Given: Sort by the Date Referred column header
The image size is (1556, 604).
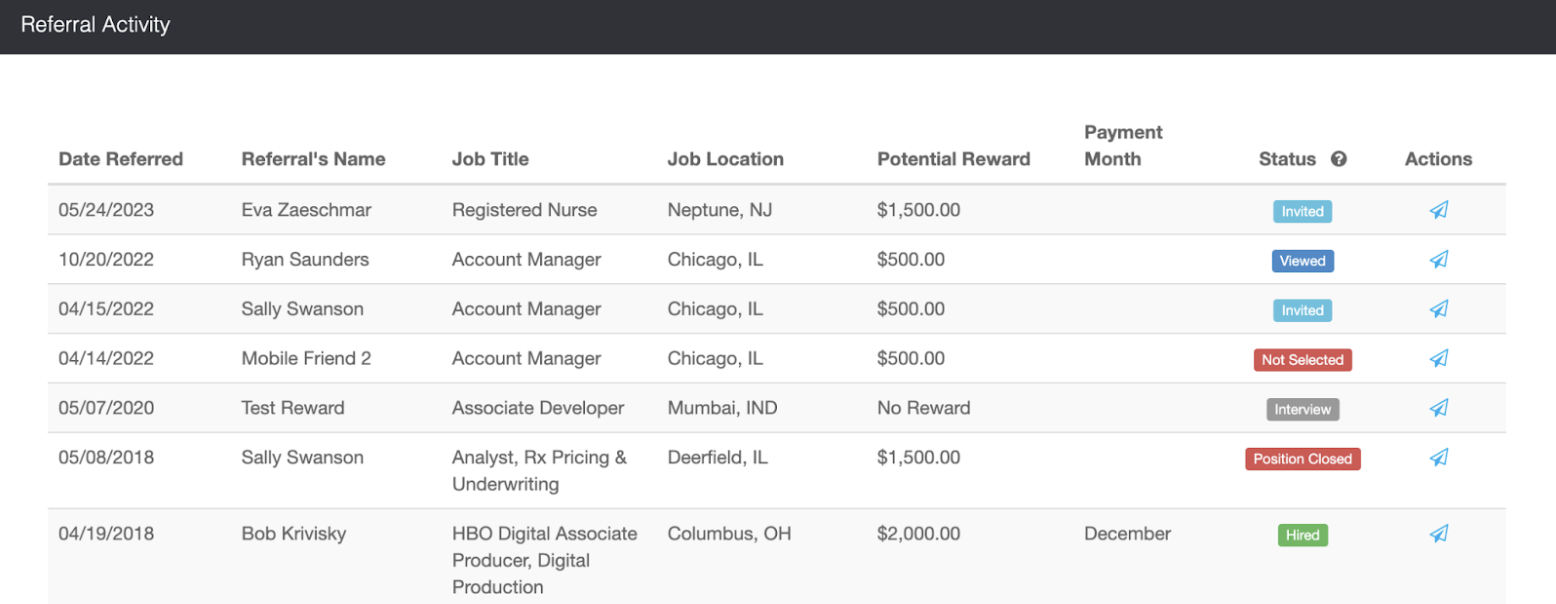Looking at the screenshot, I should coord(120,158).
